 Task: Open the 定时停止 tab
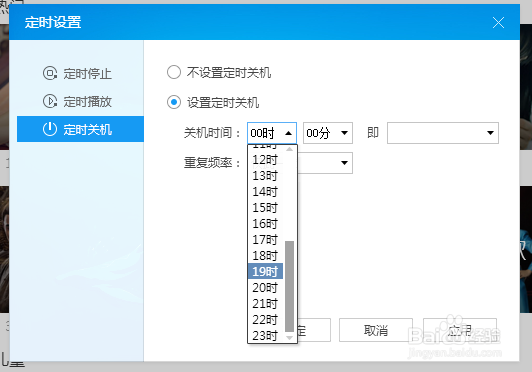coord(80,73)
